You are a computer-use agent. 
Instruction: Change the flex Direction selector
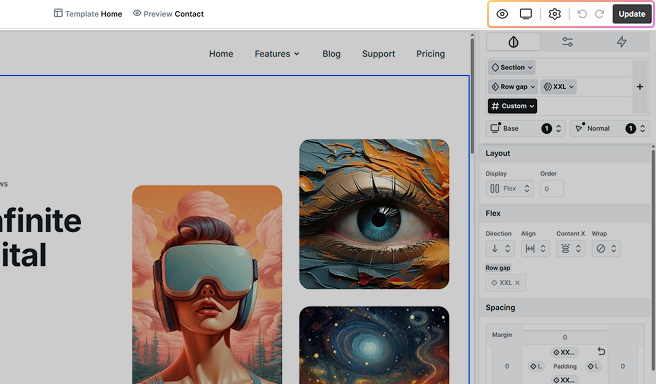click(500, 248)
